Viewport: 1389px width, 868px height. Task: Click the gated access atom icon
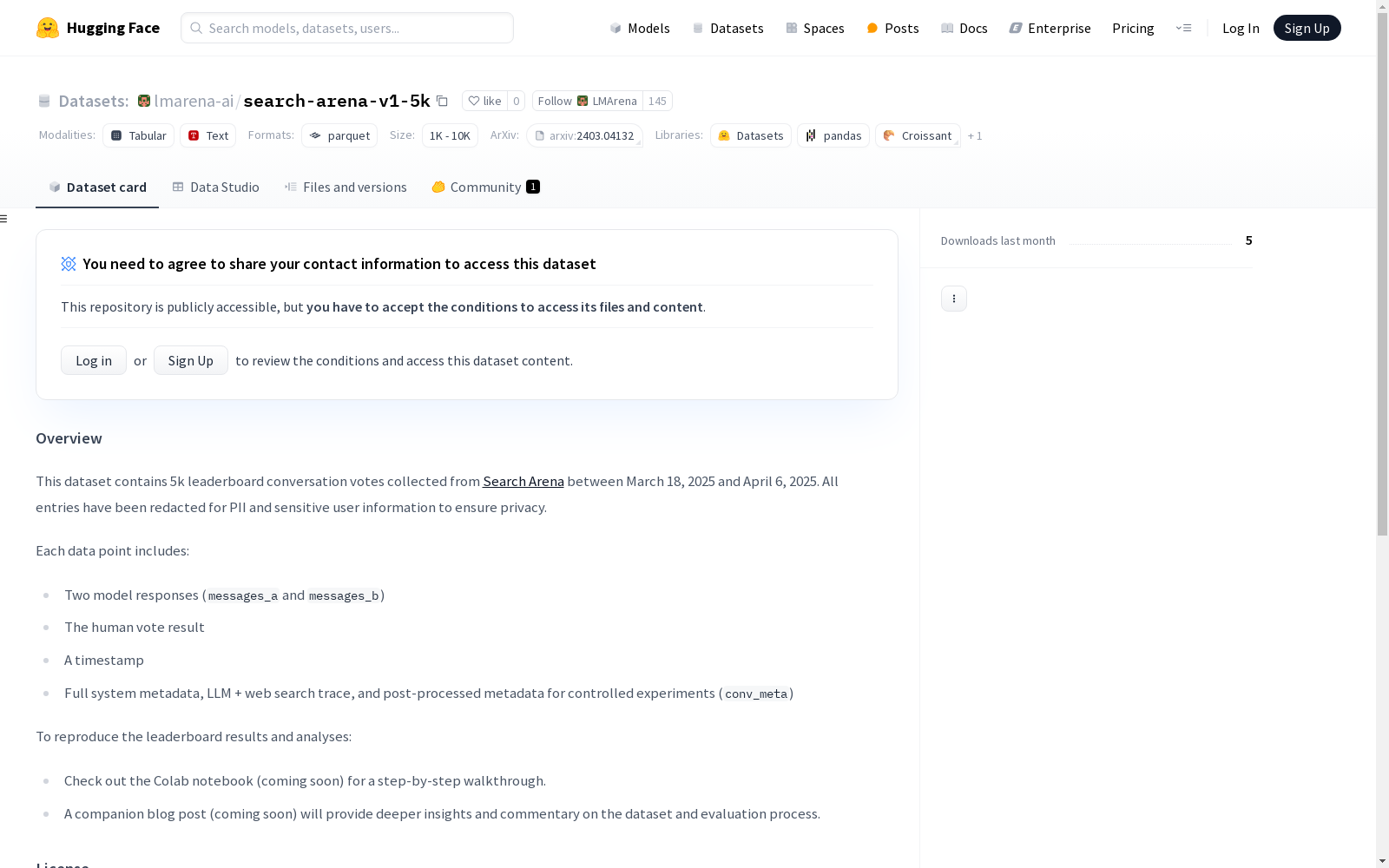coord(69,264)
